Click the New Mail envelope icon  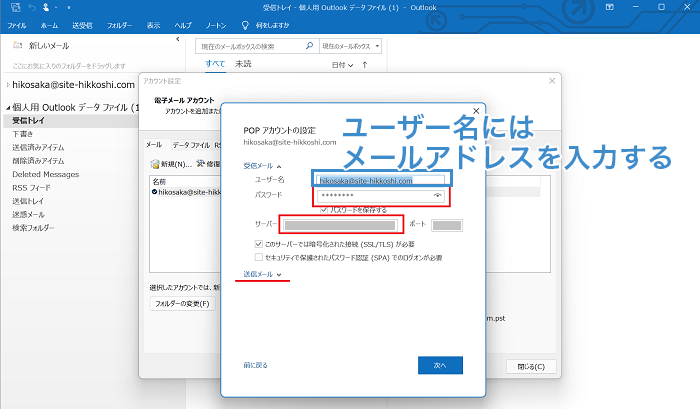[x=18, y=46]
